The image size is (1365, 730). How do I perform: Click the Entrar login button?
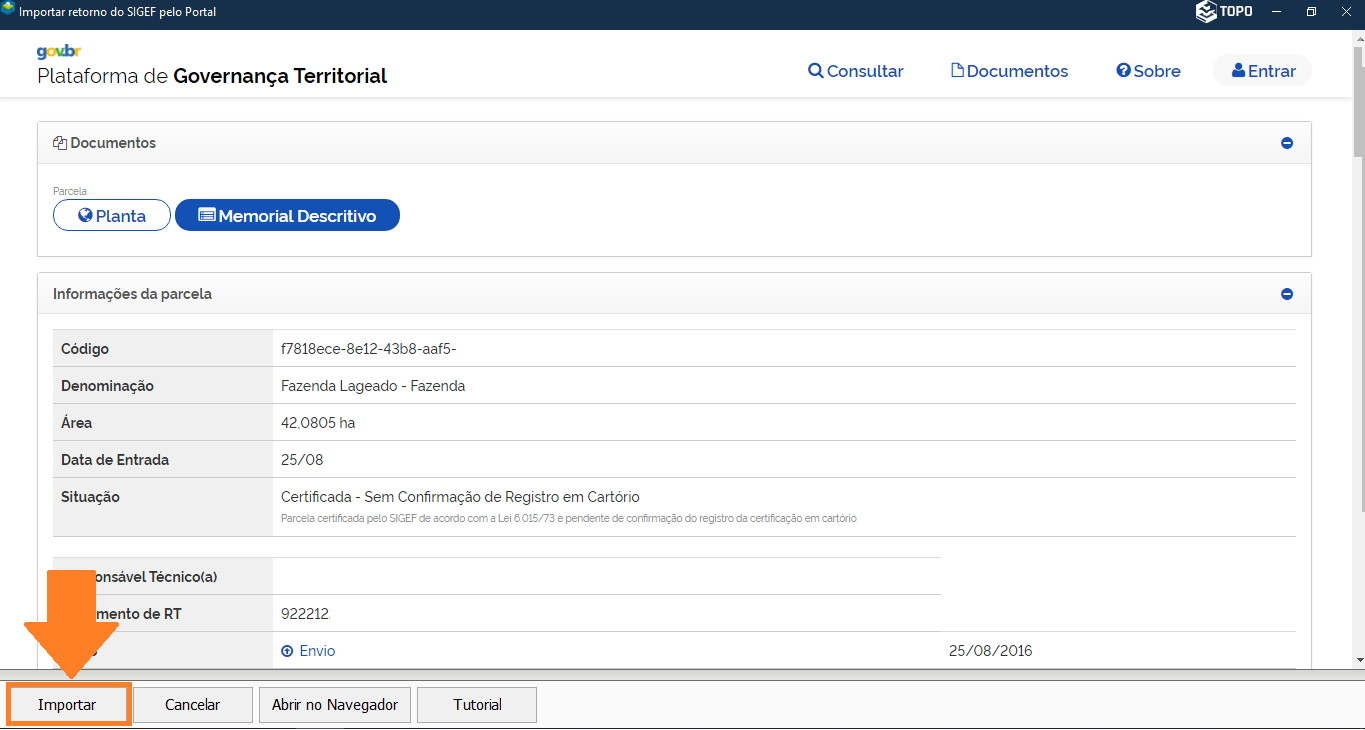click(x=1263, y=71)
